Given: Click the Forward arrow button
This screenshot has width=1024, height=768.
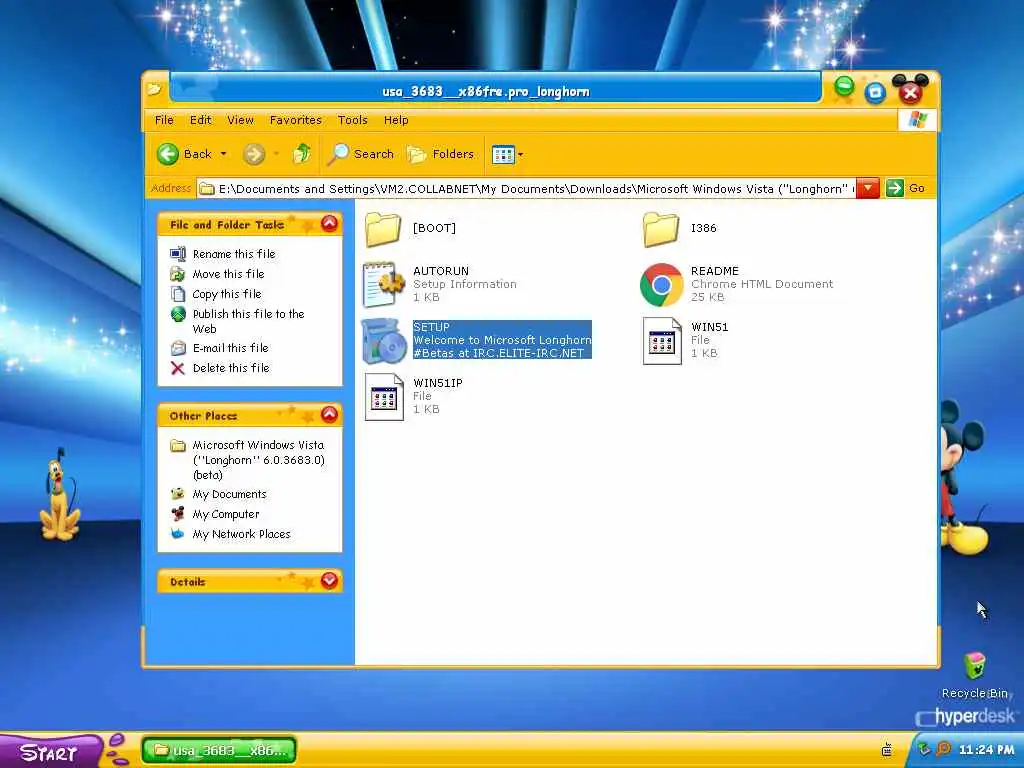Looking at the screenshot, I should tap(253, 155).
